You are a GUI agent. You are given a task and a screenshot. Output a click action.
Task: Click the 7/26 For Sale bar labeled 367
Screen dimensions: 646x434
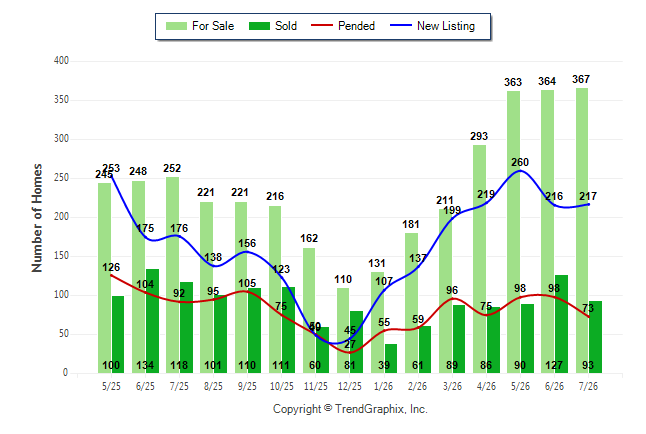(x=582, y=230)
